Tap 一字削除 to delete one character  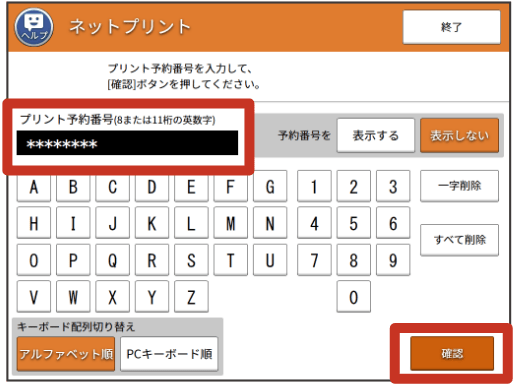pos(459,186)
